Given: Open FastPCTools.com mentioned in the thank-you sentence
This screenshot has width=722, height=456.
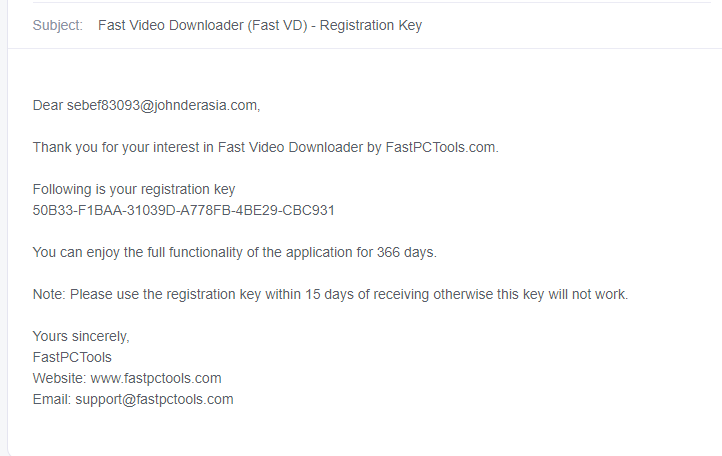Looking at the screenshot, I should click(x=441, y=147).
